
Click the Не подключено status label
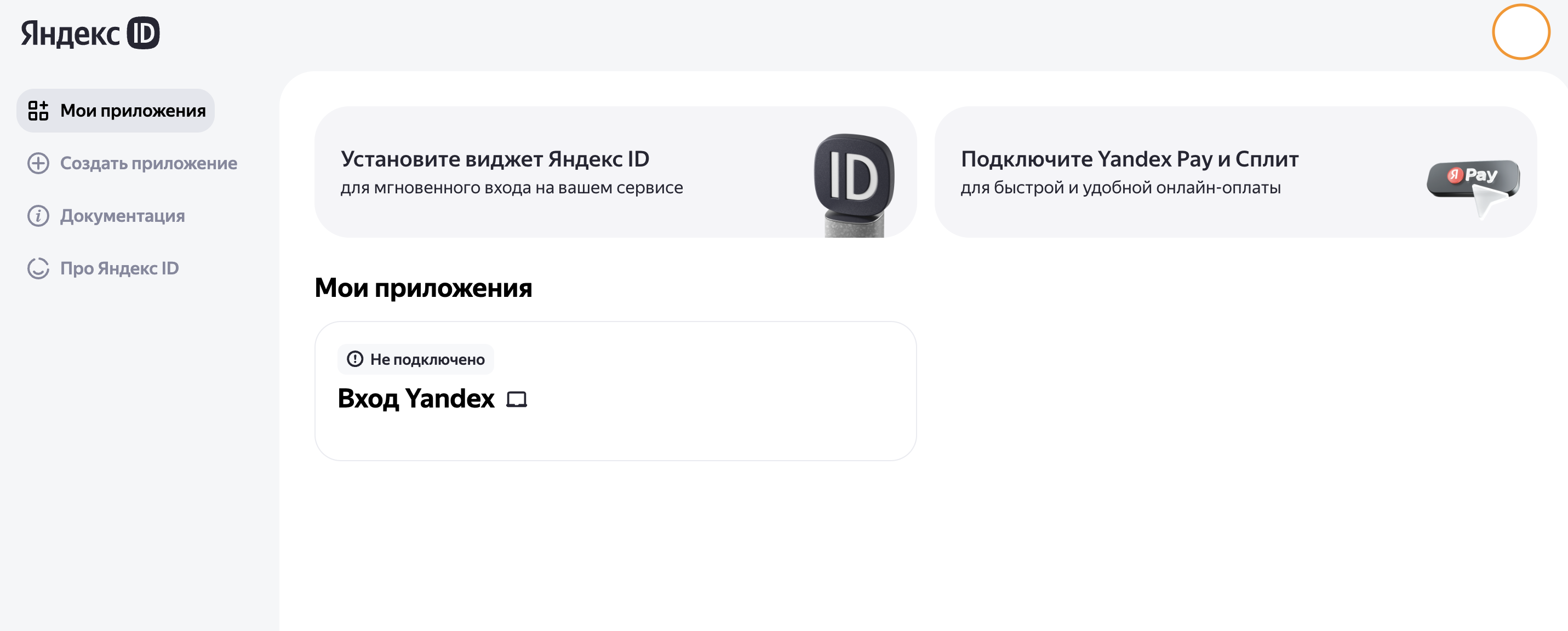click(427, 360)
